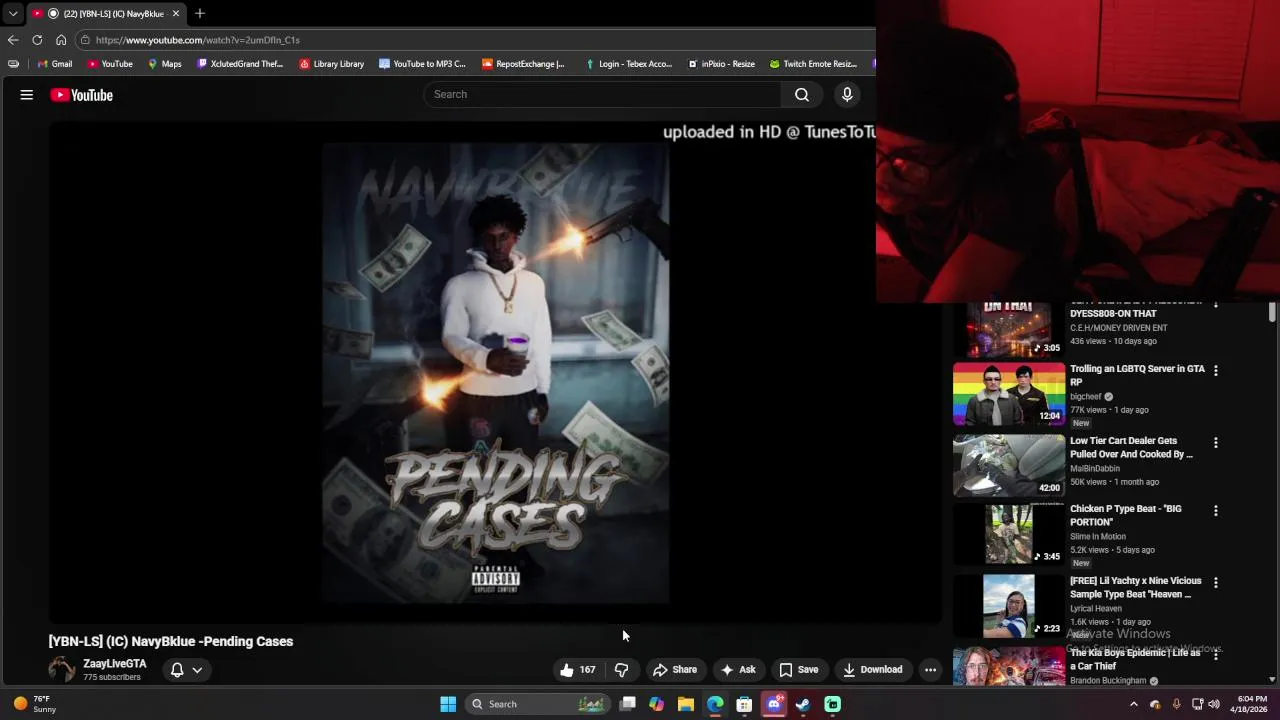Screen dimensions: 1280x720
Task: Switch to Microsoft Edge on taskbar
Action: [x=715, y=704]
